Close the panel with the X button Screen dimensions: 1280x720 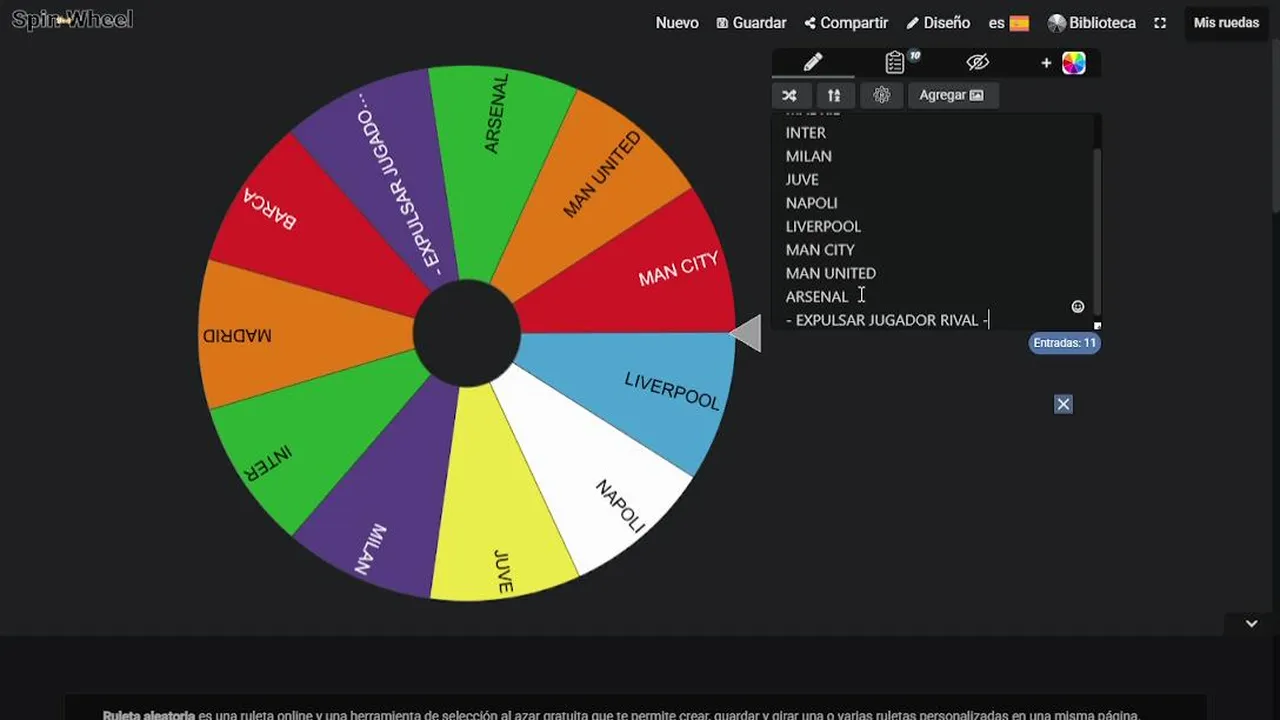tap(1063, 404)
